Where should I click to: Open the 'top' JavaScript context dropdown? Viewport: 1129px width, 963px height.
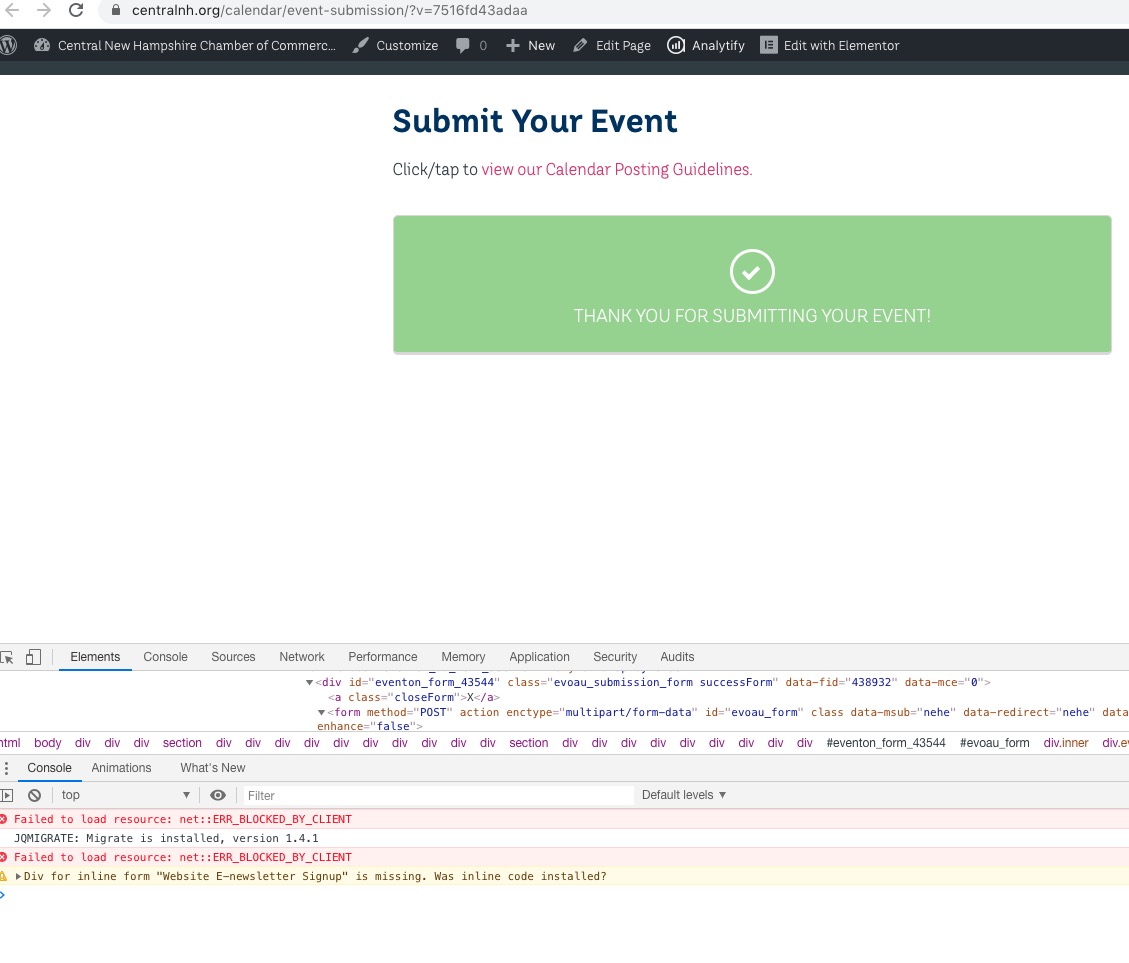[125, 795]
